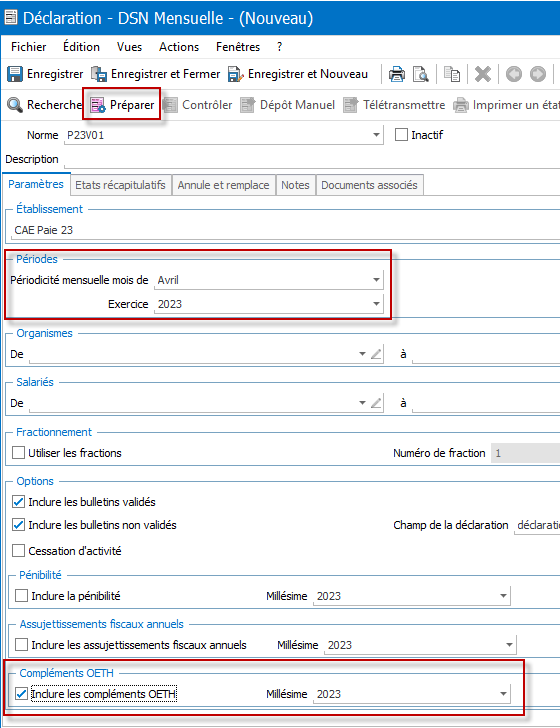
Task: Switch to Annule et remplace tab
Action: 223,185
